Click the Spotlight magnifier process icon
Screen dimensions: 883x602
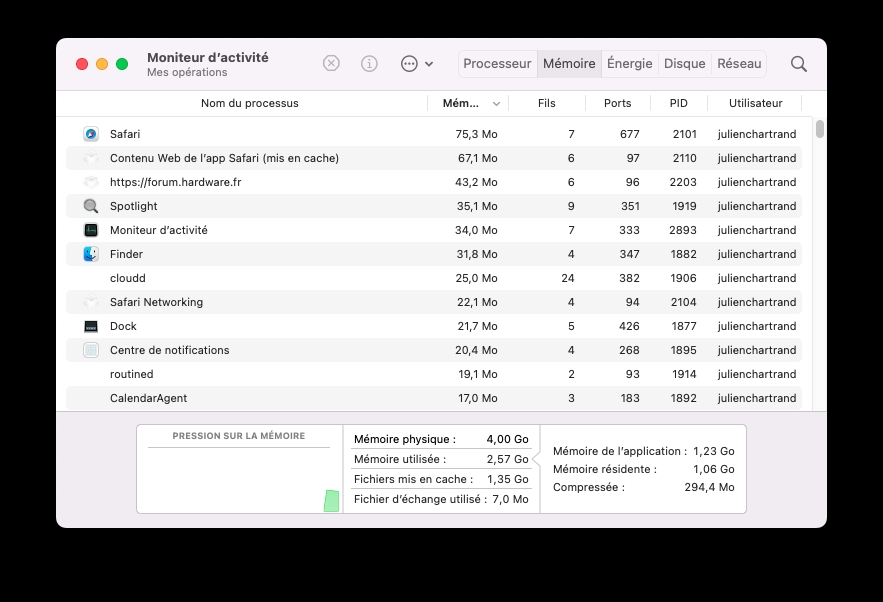pos(91,206)
